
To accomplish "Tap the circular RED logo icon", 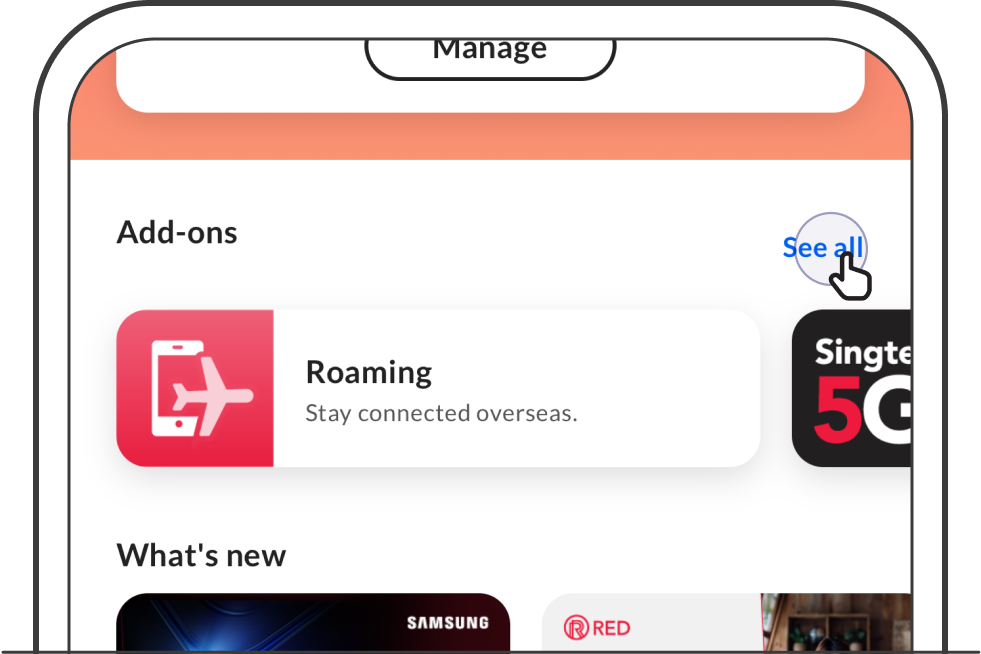I will 576,628.
